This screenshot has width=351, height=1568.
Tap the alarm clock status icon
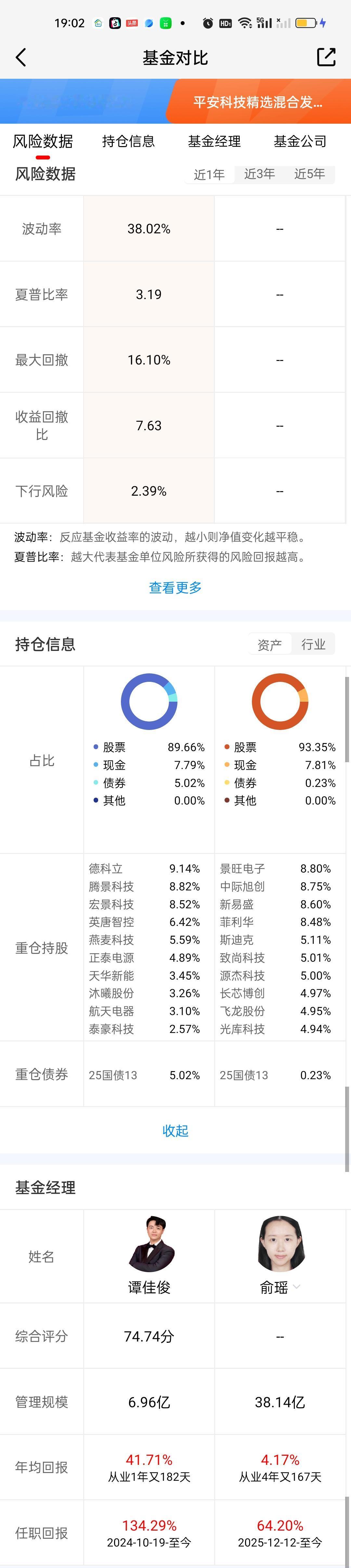(207, 23)
